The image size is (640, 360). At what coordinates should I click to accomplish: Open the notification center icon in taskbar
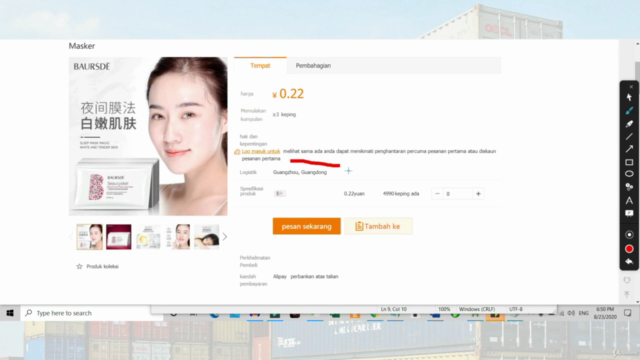pyautogui.click(x=627, y=313)
